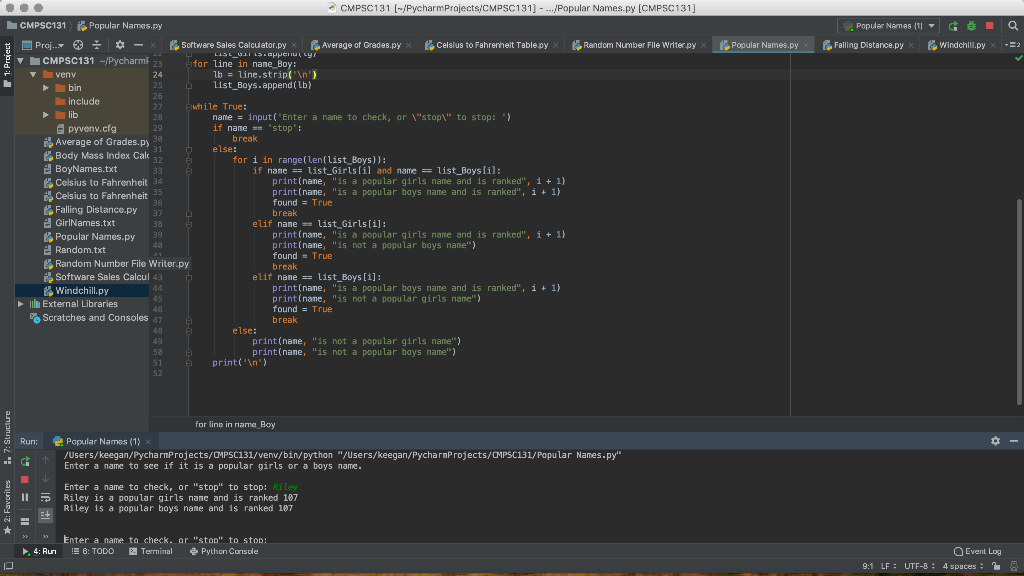Toggle the 7: Structure tool window

pyautogui.click(x=7, y=438)
